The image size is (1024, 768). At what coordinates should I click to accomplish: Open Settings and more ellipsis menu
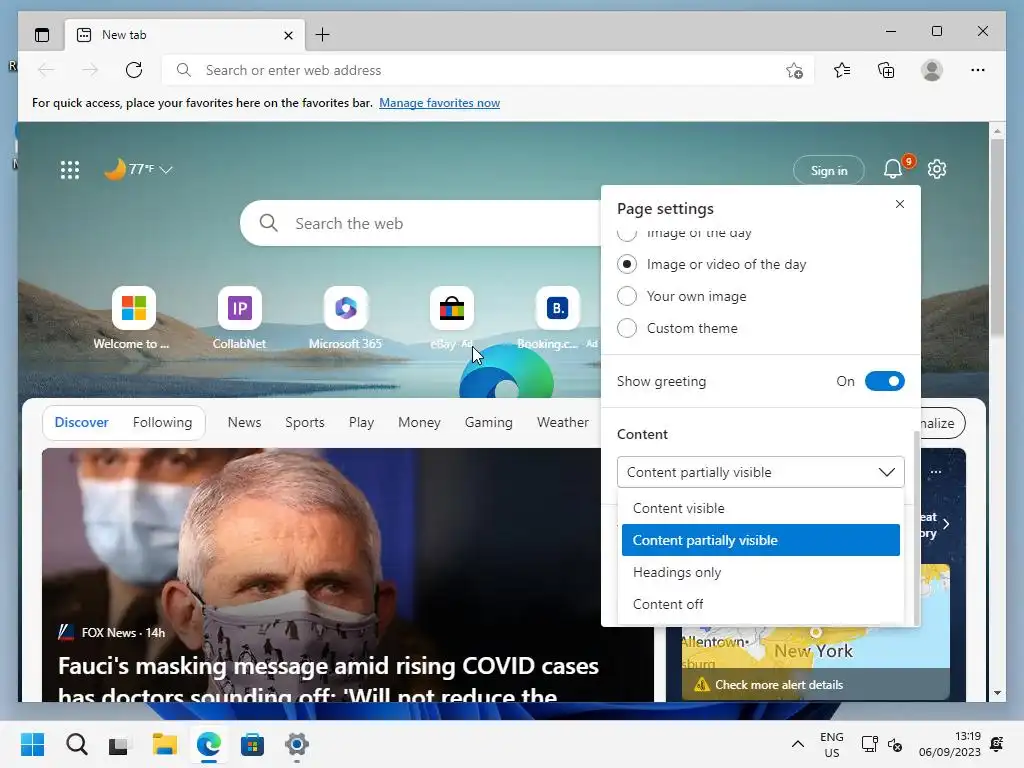pos(978,70)
